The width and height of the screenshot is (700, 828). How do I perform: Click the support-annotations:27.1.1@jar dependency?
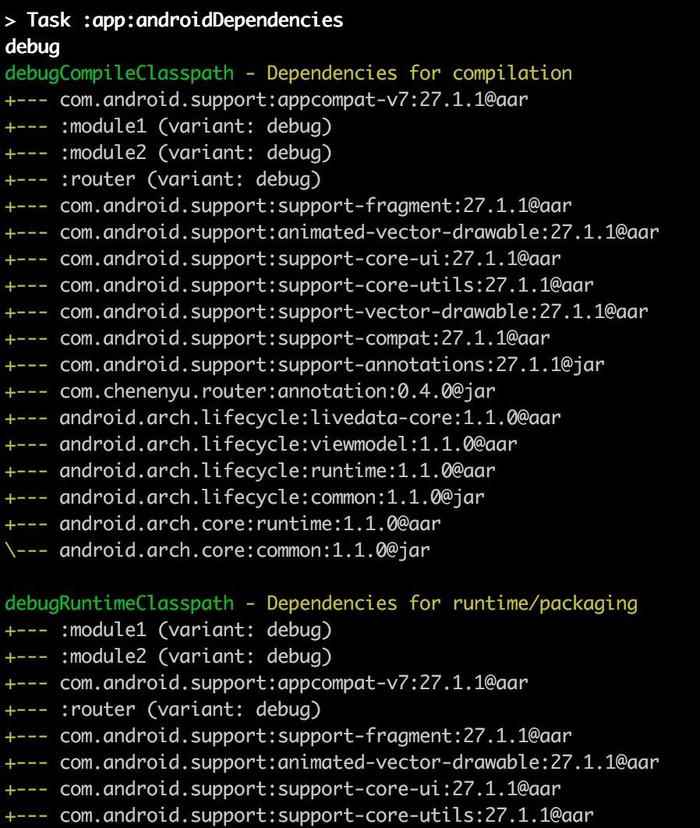332,365
